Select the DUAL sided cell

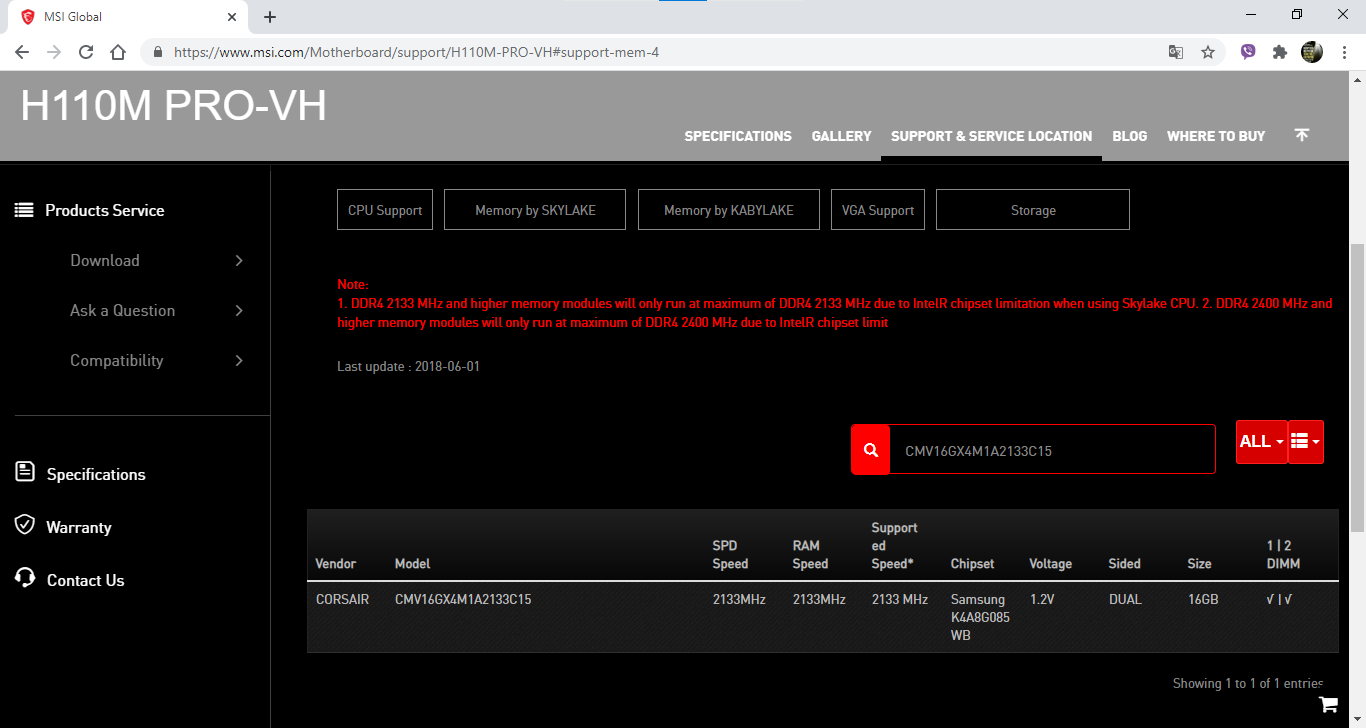click(1125, 600)
